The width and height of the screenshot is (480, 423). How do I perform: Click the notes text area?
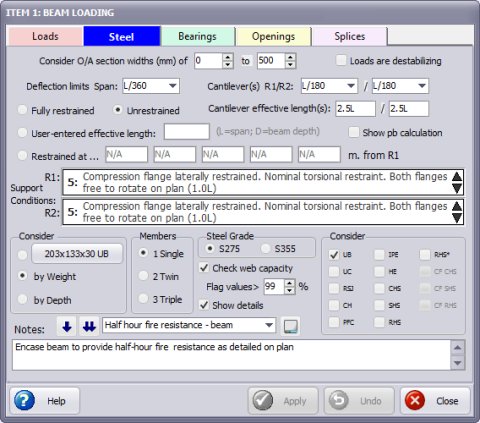[x=232, y=355]
